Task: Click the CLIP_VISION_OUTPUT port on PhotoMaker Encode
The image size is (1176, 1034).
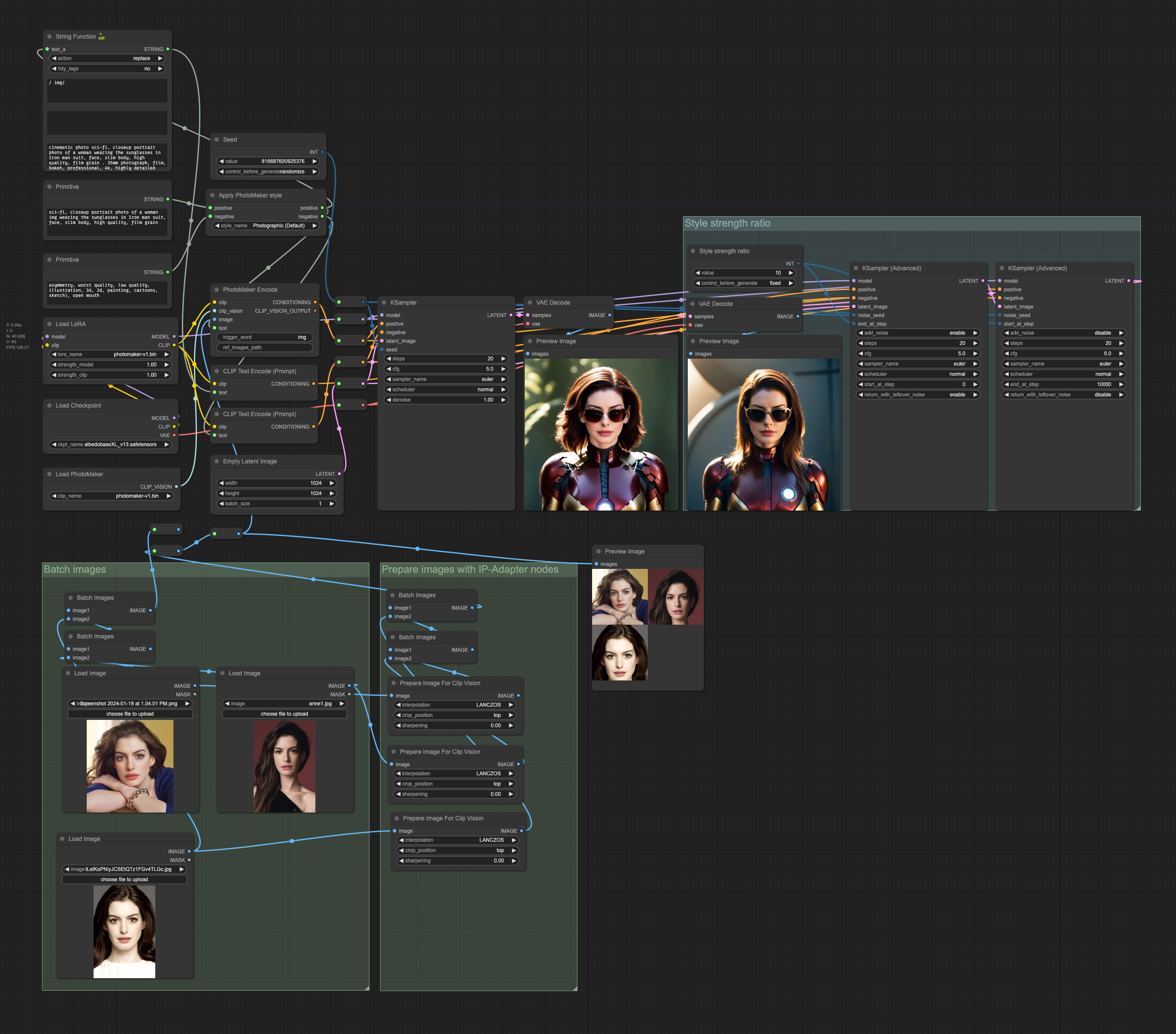Action: coord(315,311)
